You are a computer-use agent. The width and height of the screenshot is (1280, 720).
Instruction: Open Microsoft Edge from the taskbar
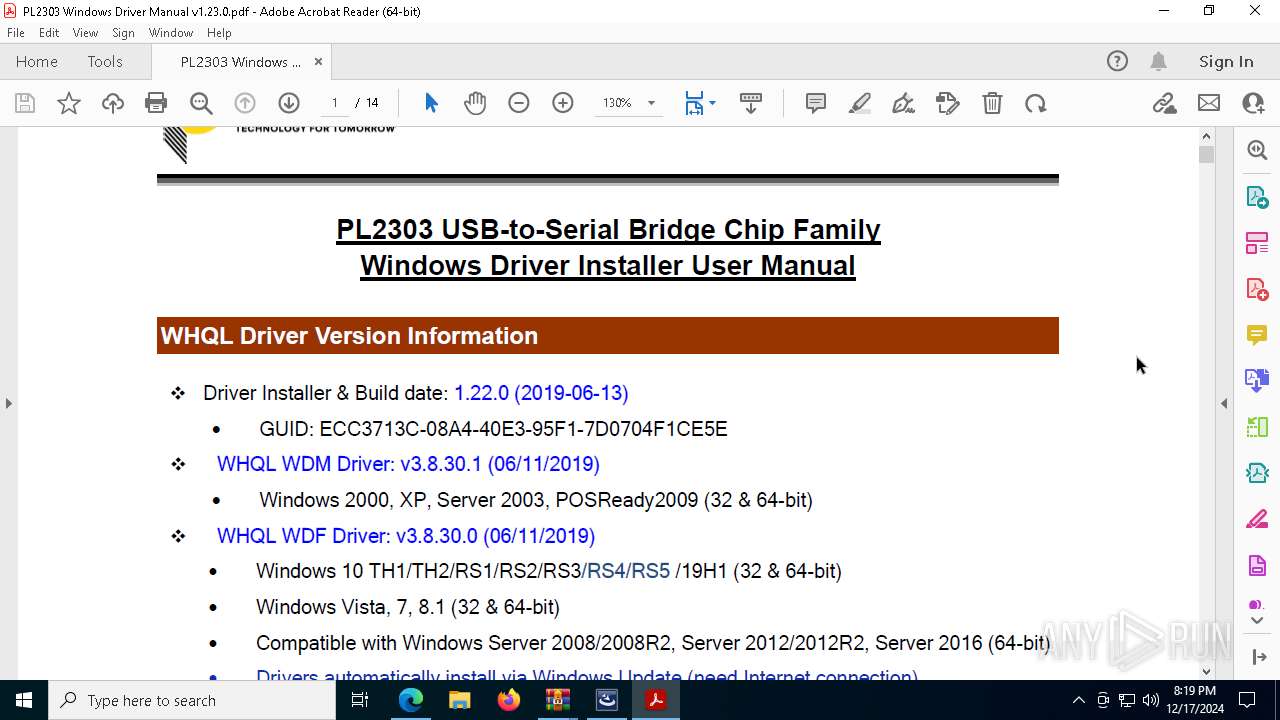tap(411, 700)
